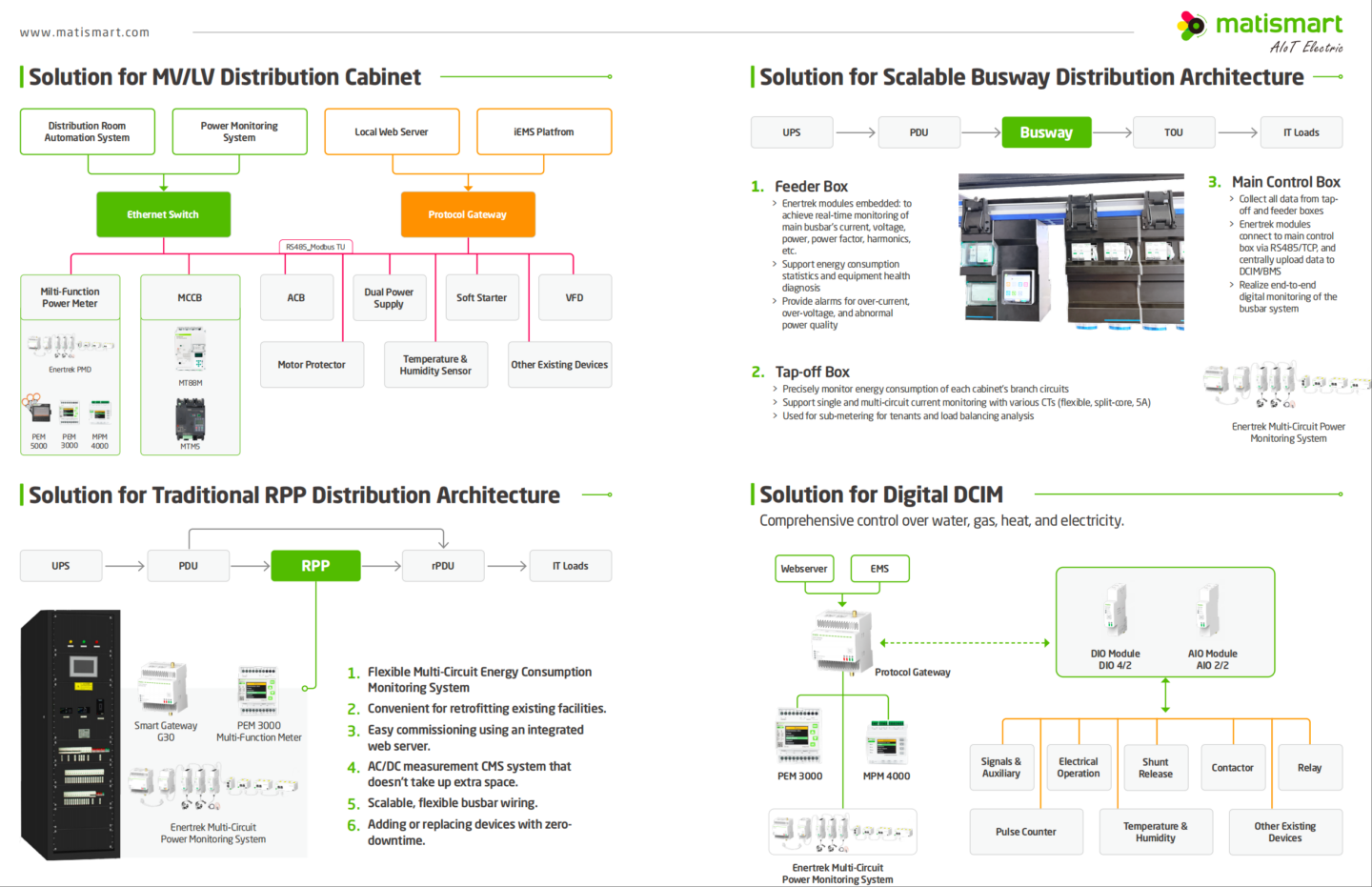This screenshot has width=1372, height=887.
Task: Click the DIO Module DIO 4/2 image
Action: pyautogui.click(x=1116, y=611)
